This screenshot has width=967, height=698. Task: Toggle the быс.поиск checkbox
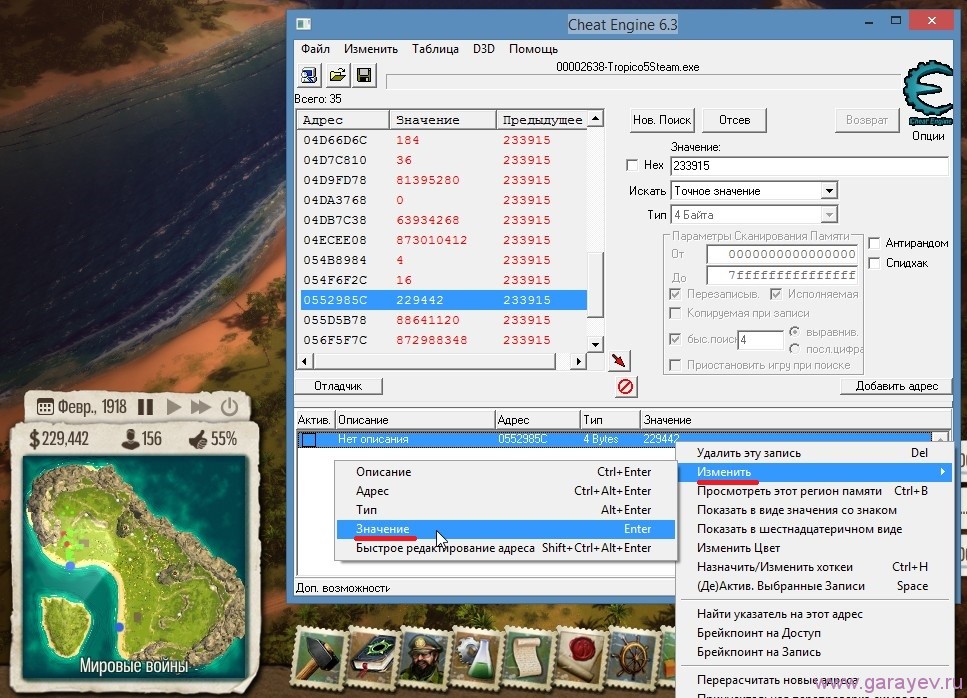[675, 339]
